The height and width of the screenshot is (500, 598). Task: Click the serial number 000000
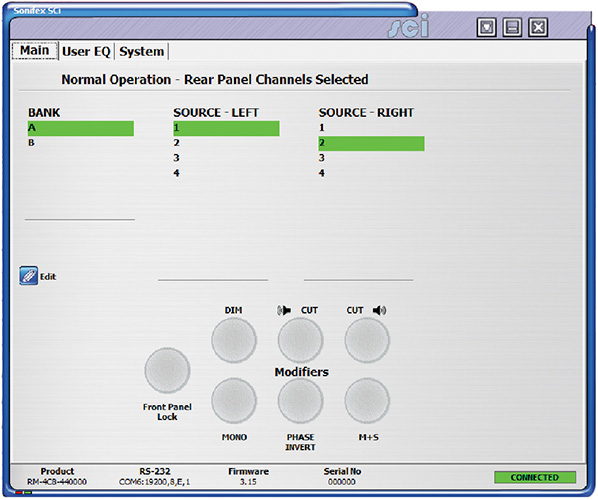click(342, 482)
